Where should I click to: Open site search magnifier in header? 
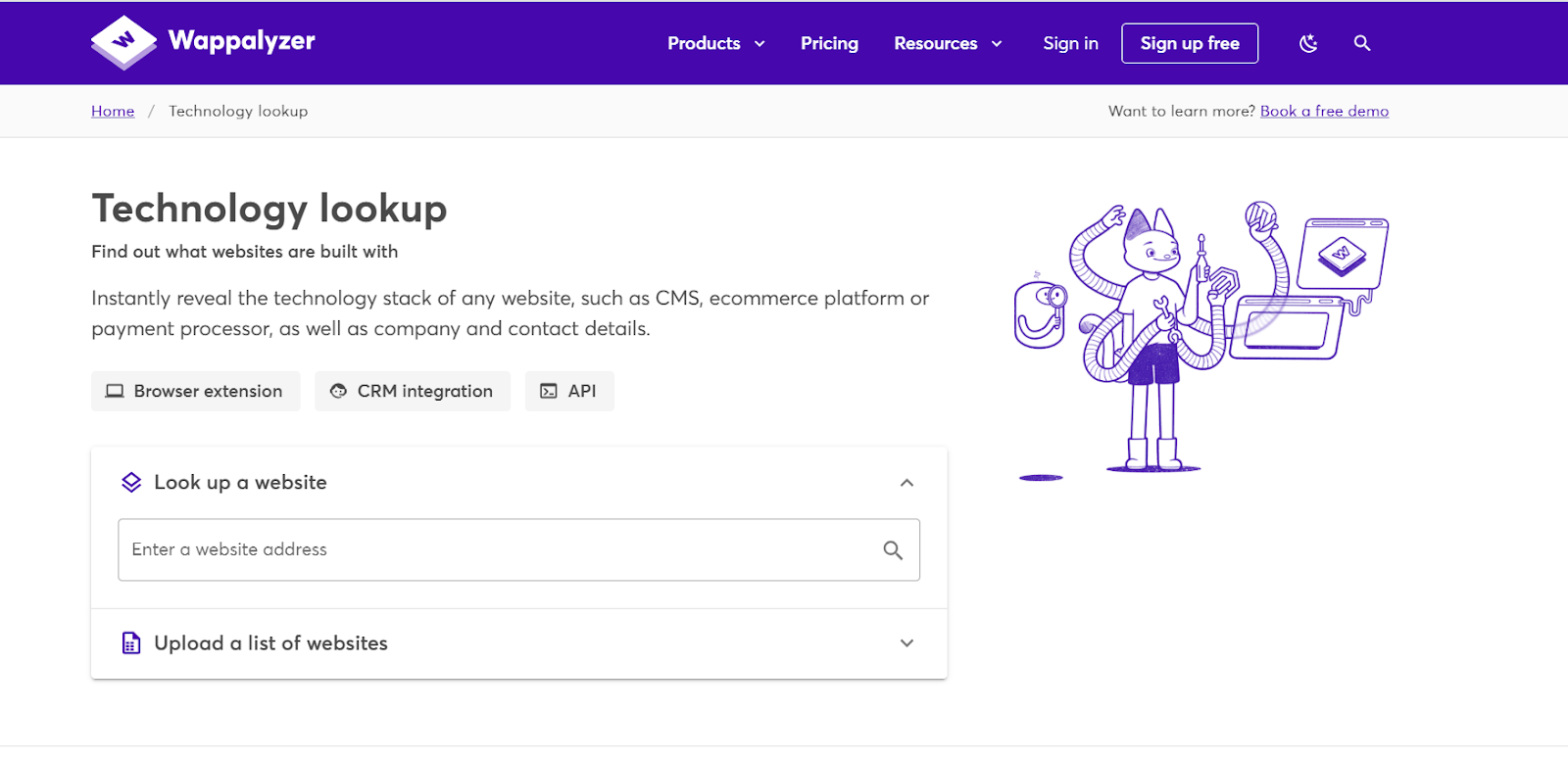click(x=1362, y=43)
